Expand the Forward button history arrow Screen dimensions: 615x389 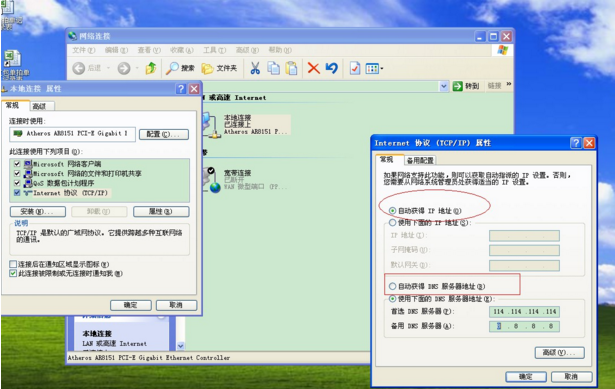pos(137,68)
